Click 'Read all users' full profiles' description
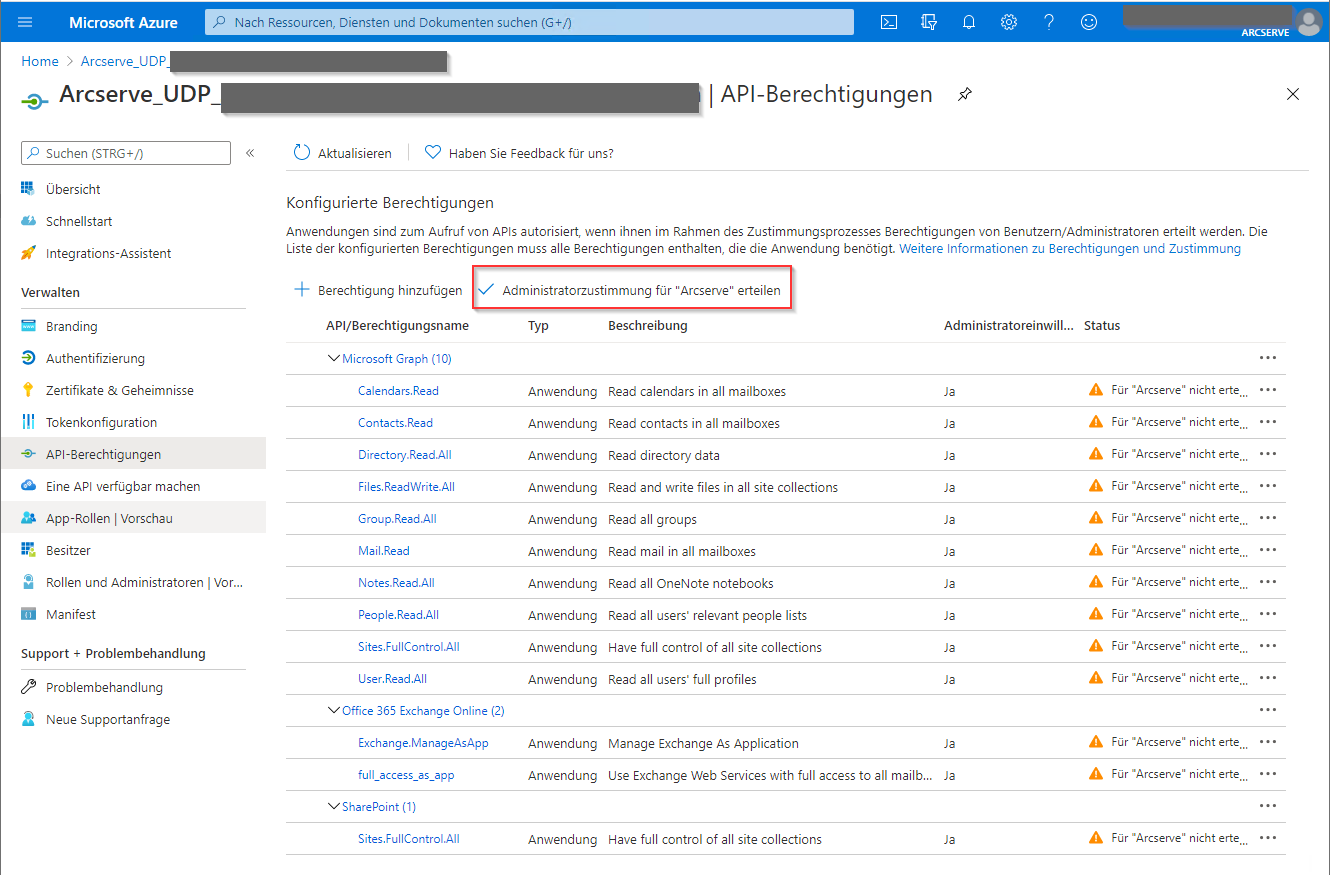Viewport: 1330px width, 875px height. pyautogui.click(x=682, y=679)
